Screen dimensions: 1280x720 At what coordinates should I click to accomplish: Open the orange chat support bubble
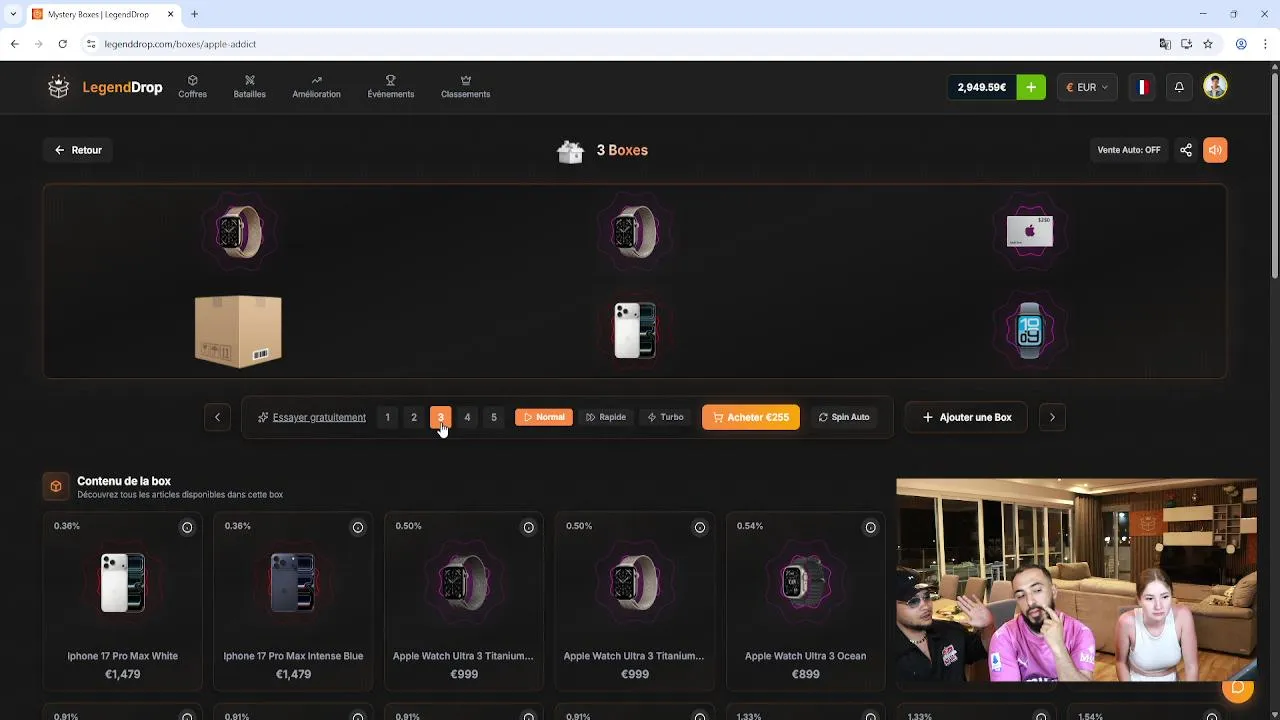[x=1238, y=688]
